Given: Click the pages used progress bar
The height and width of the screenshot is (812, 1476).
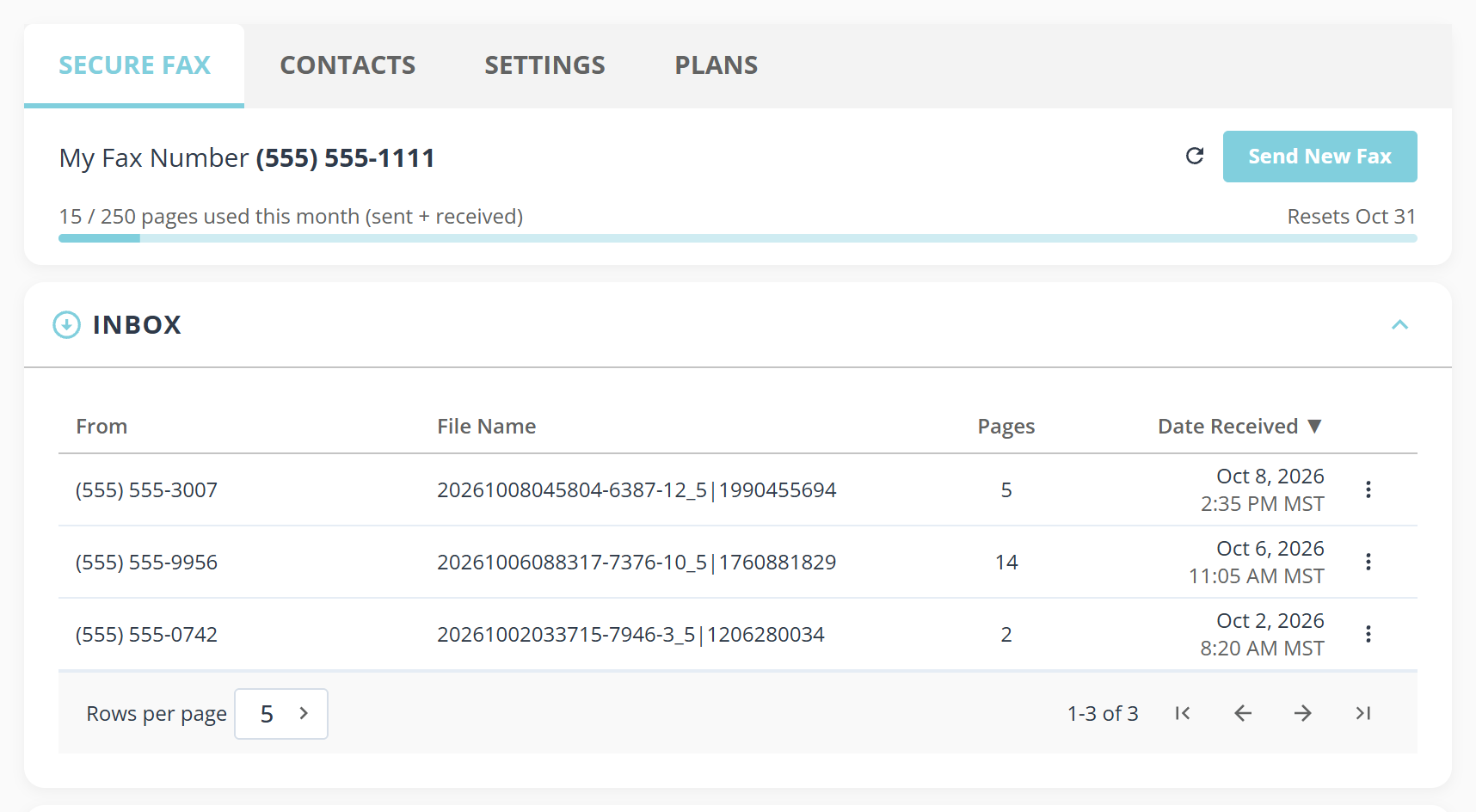Looking at the screenshot, I should (x=738, y=238).
